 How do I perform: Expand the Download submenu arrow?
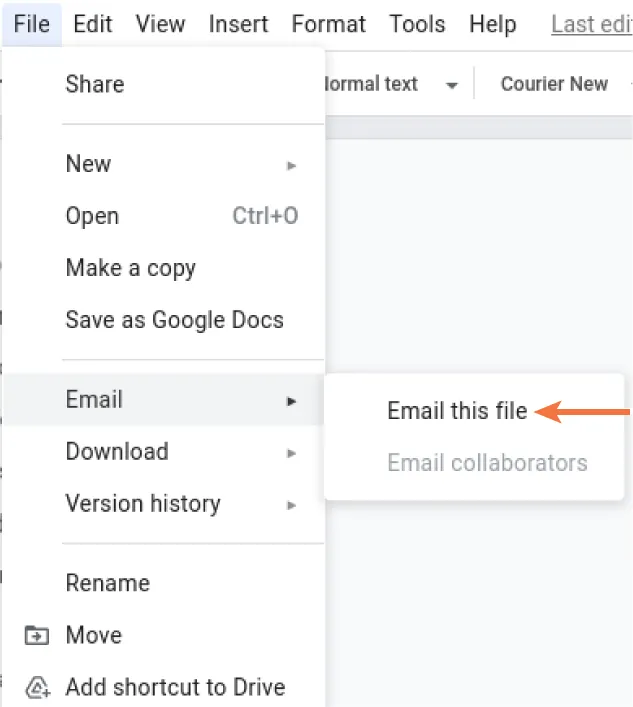(x=291, y=453)
